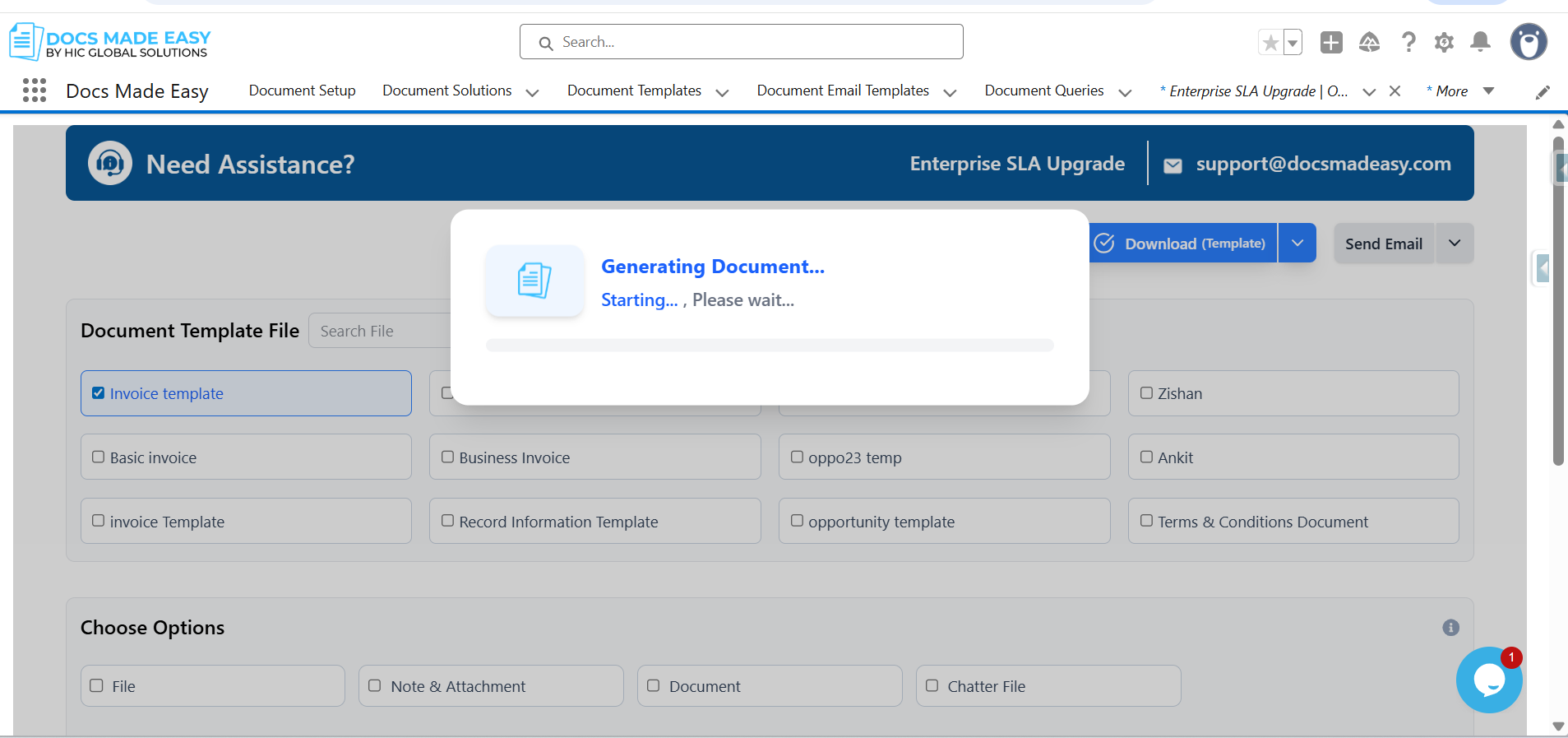Open the Salesforce Help question mark icon
This screenshot has height=738, width=1568.
click(1408, 43)
